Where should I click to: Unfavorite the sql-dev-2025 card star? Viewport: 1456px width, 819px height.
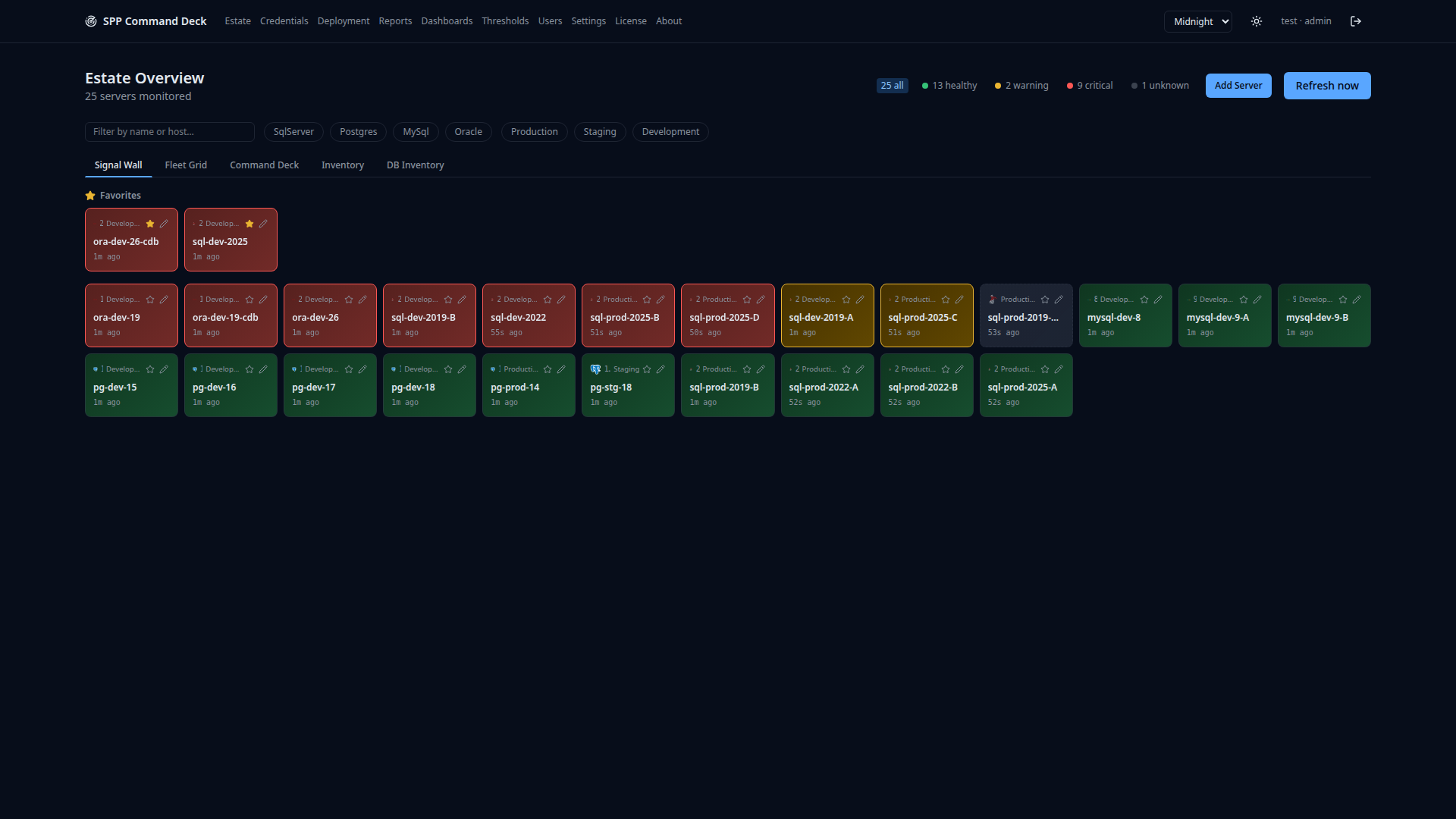click(x=249, y=224)
